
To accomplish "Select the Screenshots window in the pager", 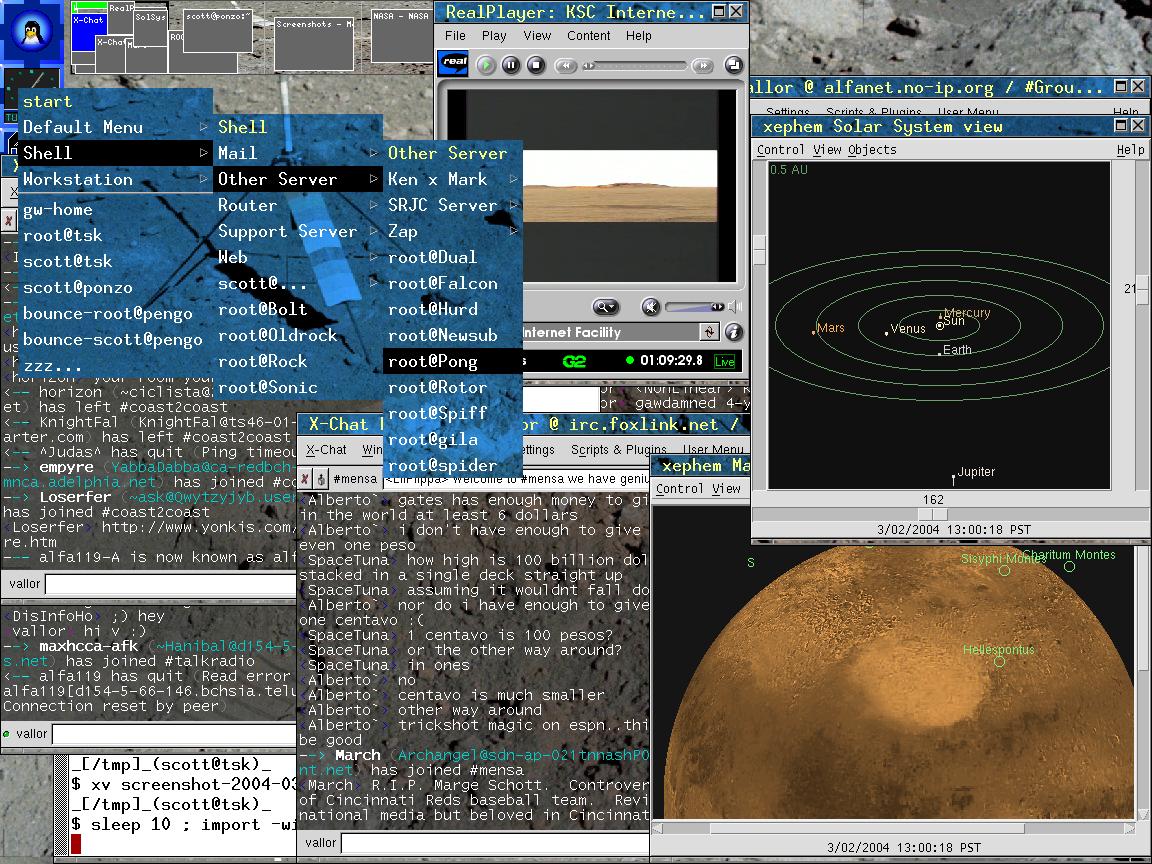I will click(314, 44).
